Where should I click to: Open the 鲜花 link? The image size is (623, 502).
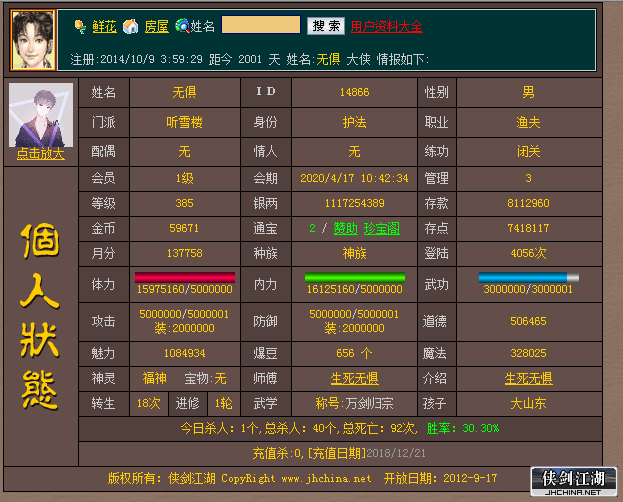(x=104, y=27)
